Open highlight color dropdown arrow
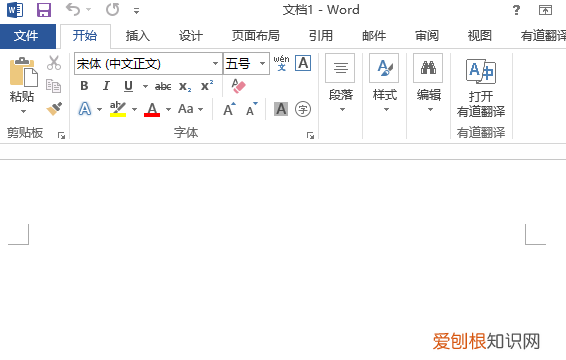The width and height of the screenshot is (566, 360). (x=134, y=109)
